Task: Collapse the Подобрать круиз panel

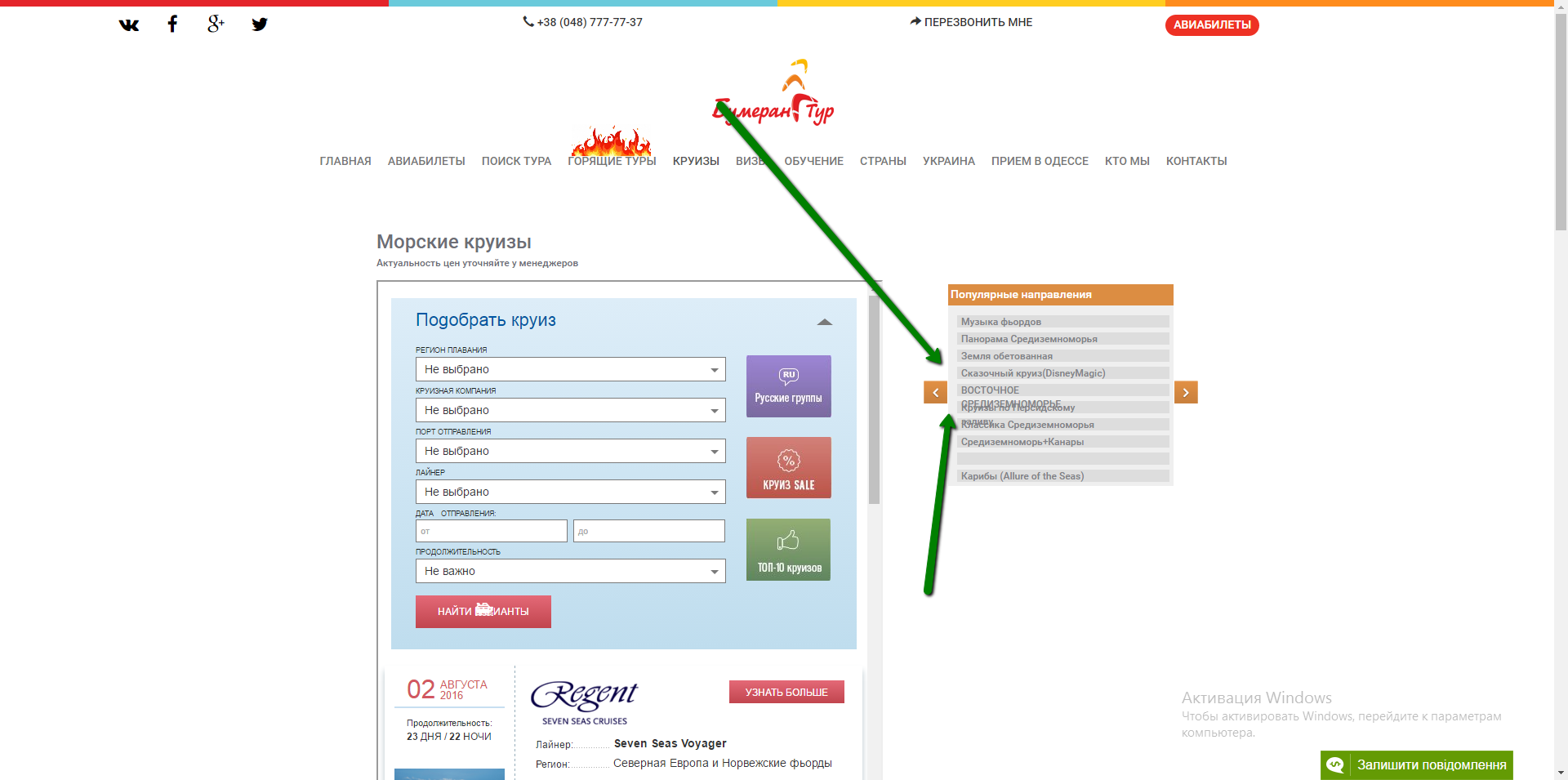Action: coord(825,322)
